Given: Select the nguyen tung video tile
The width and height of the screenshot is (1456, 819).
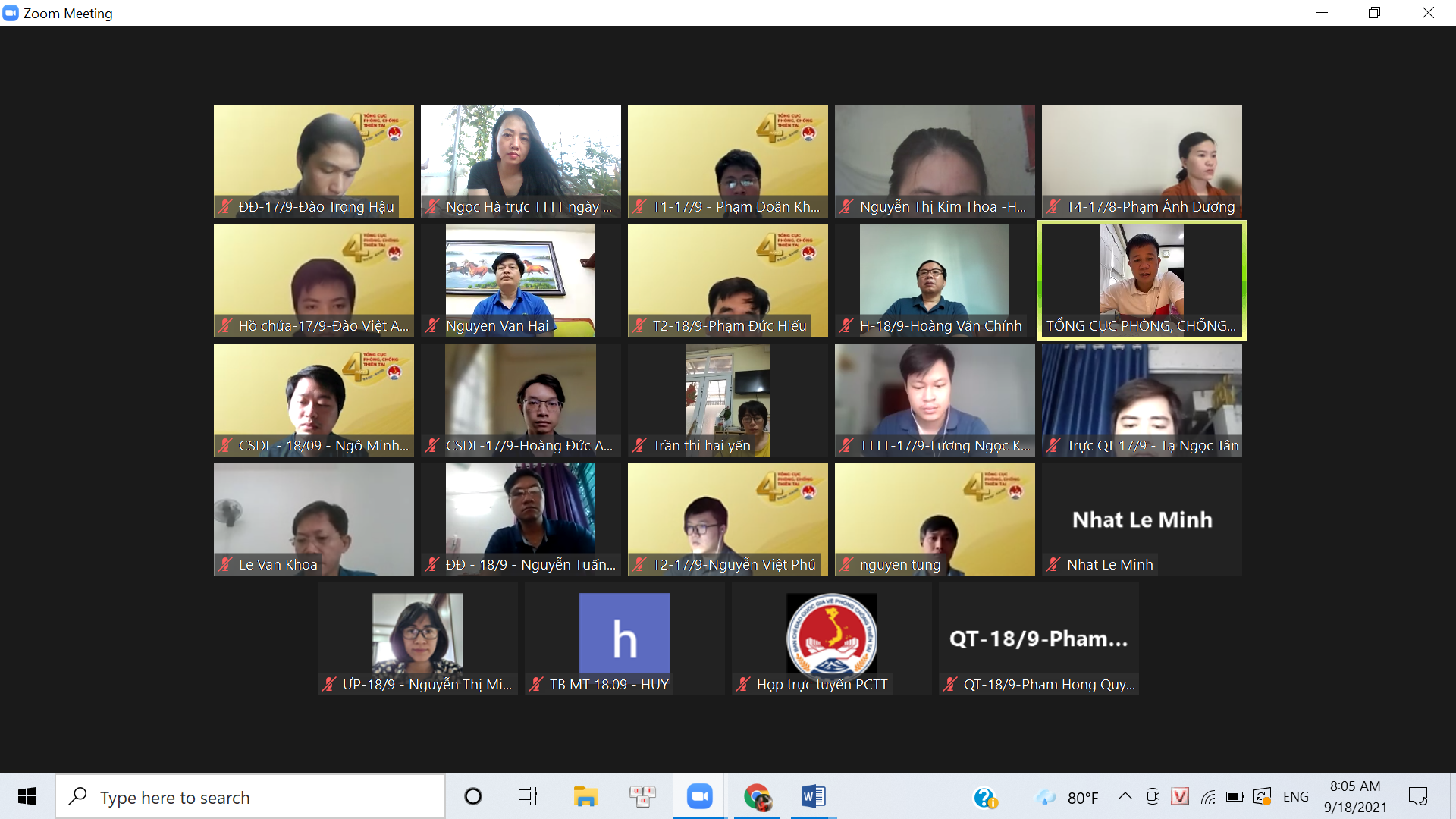Looking at the screenshot, I should click(x=935, y=519).
